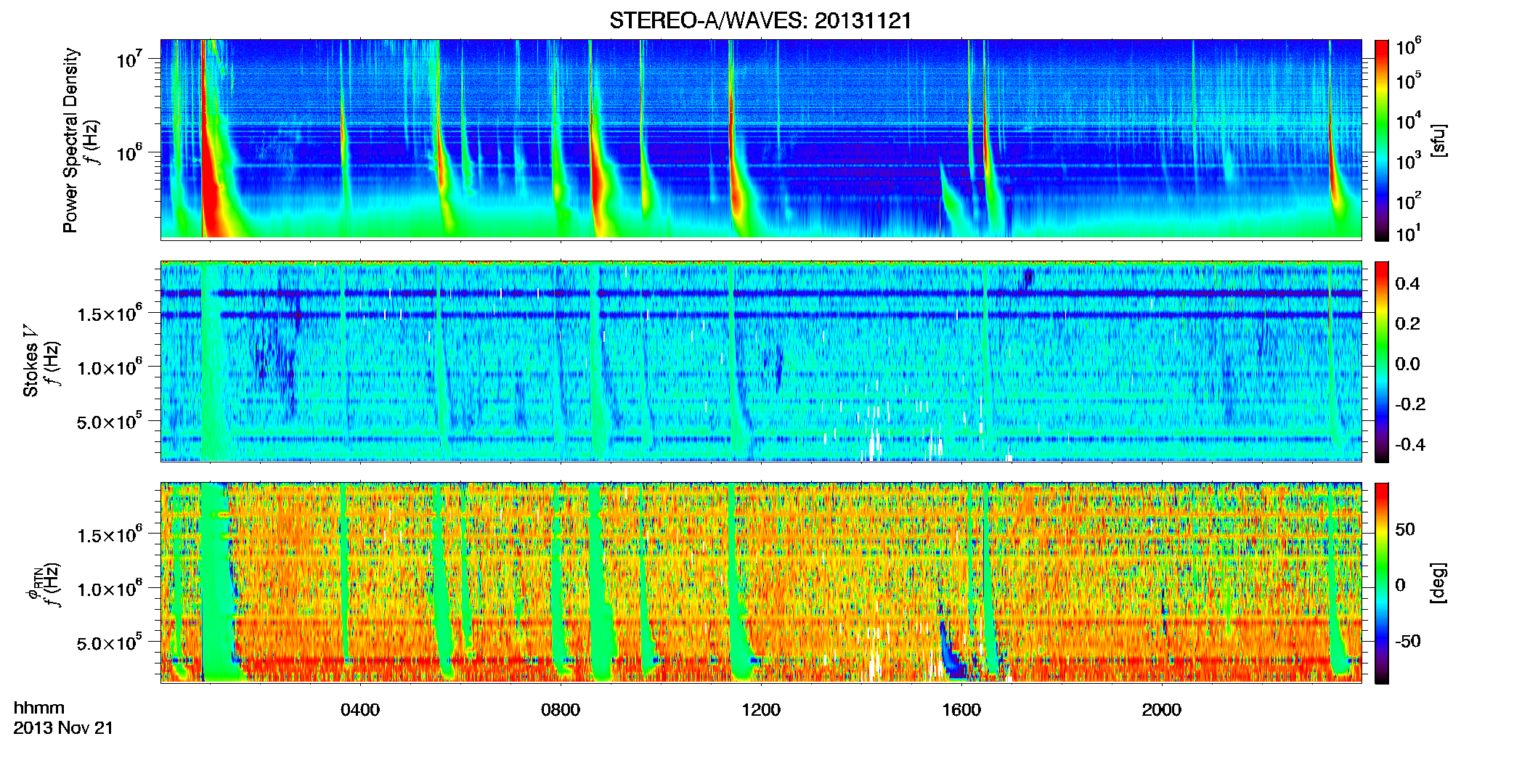This screenshot has height=784, width=1522.
Task: Select the hhmm axis caption
Action: [39, 708]
